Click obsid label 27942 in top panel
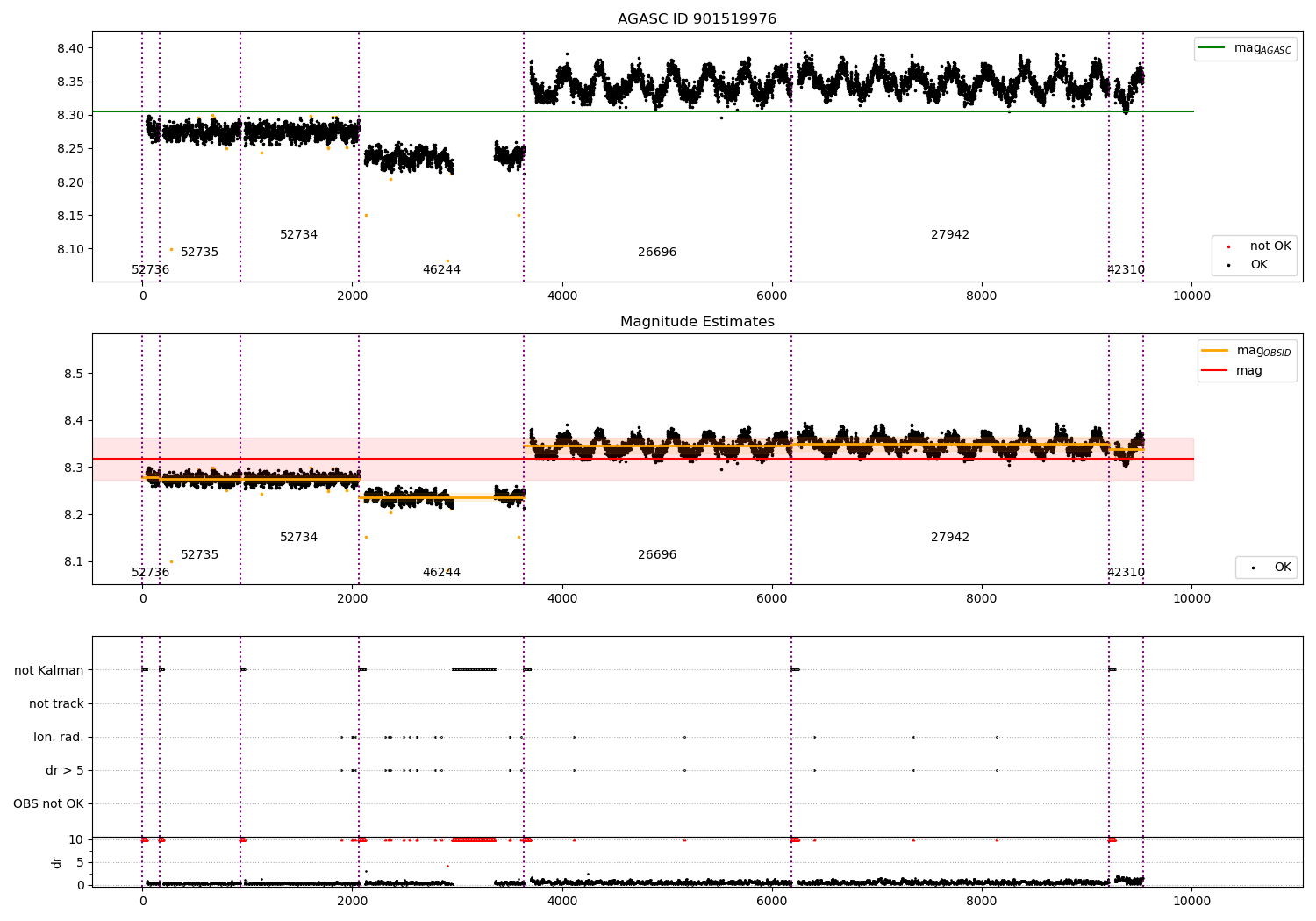 click(950, 235)
